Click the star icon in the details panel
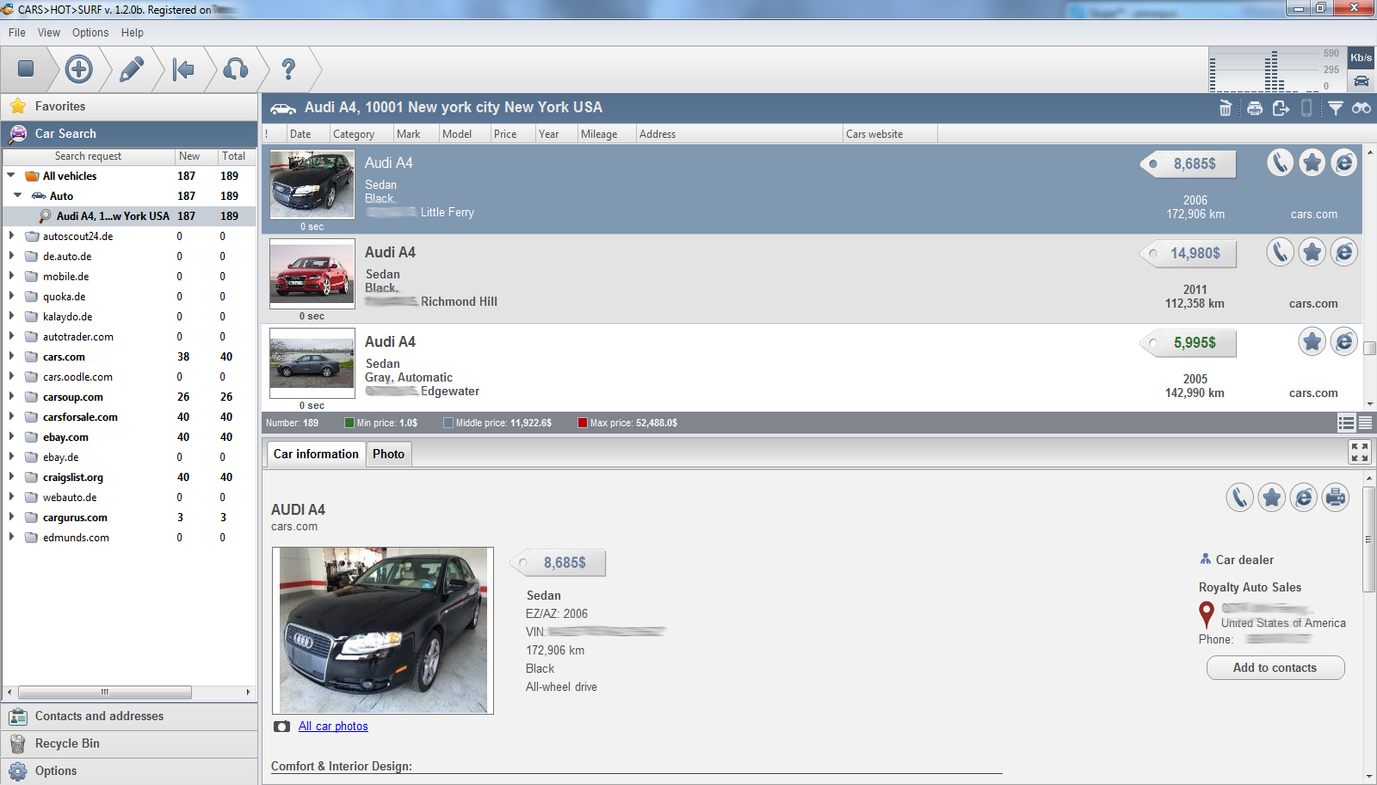The width and height of the screenshot is (1377, 785). (1272, 497)
